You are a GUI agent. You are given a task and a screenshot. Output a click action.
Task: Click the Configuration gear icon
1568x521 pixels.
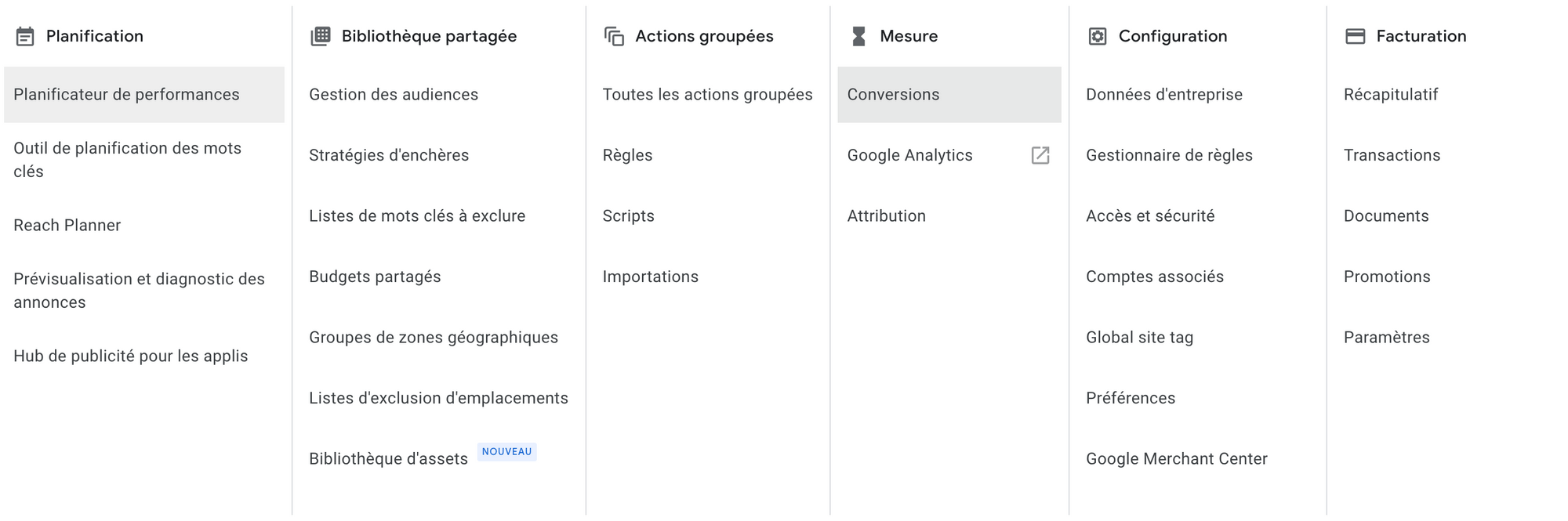(x=1098, y=36)
